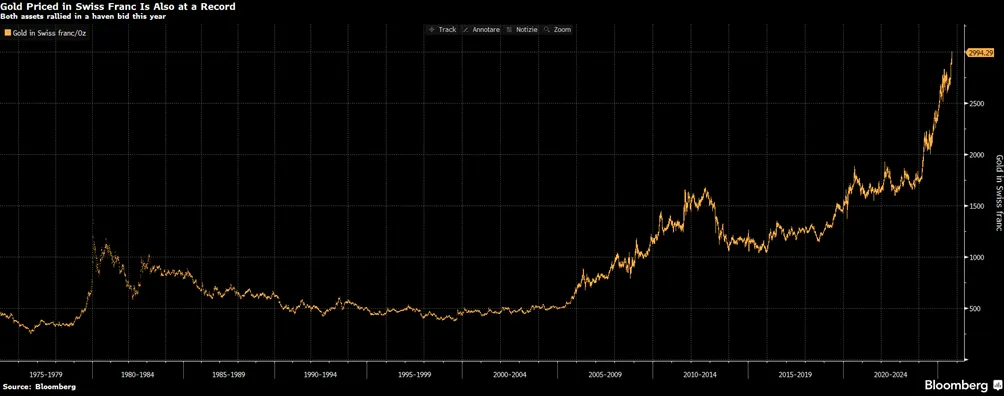This screenshot has height=396, width=1004.
Task: Toggle the Gold in Swiss franc/Oz legend
Action: pyautogui.click(x=45, y=32)
